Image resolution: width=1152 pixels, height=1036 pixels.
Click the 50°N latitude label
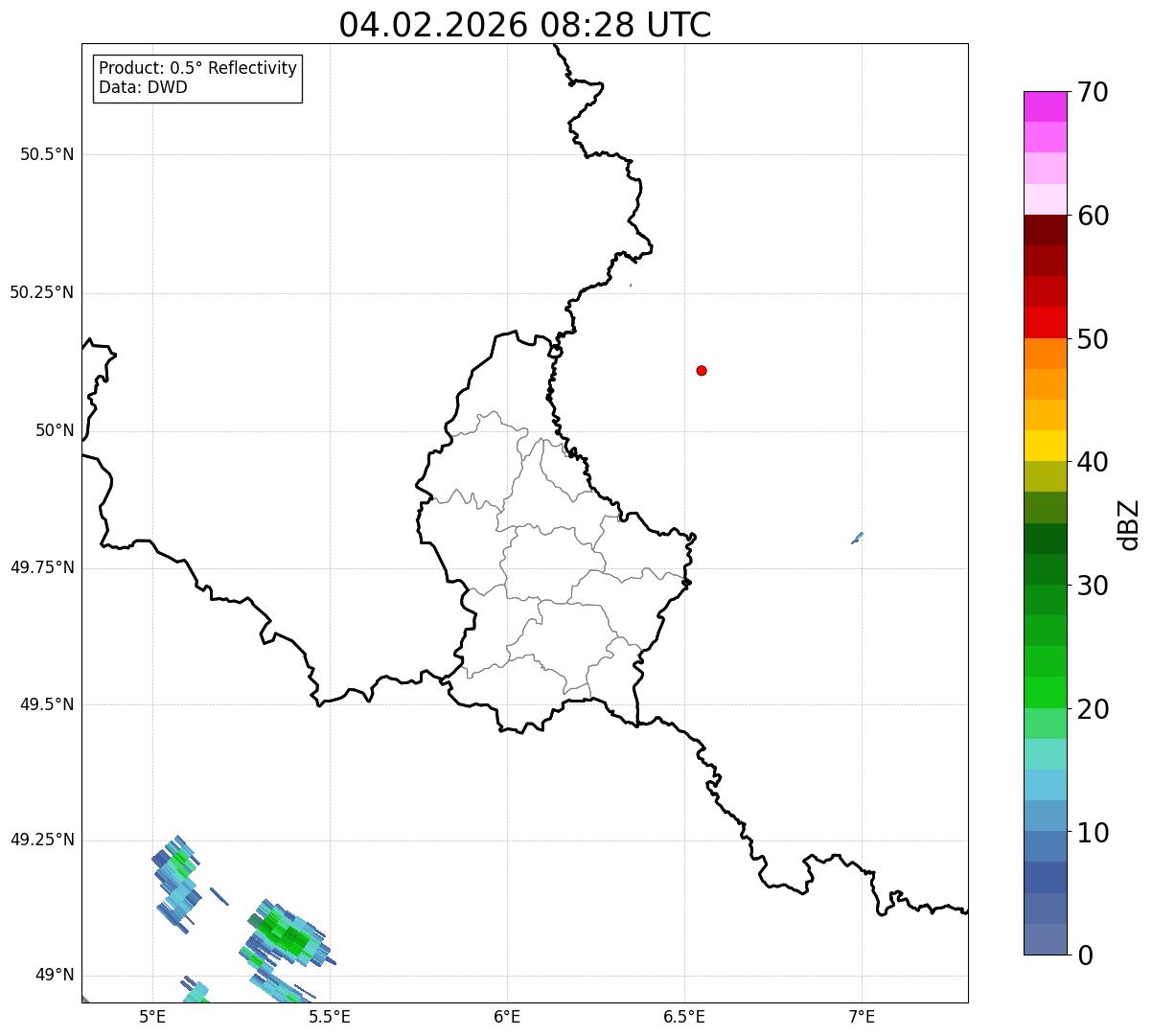pyautogui.click(x=55, y=430)
